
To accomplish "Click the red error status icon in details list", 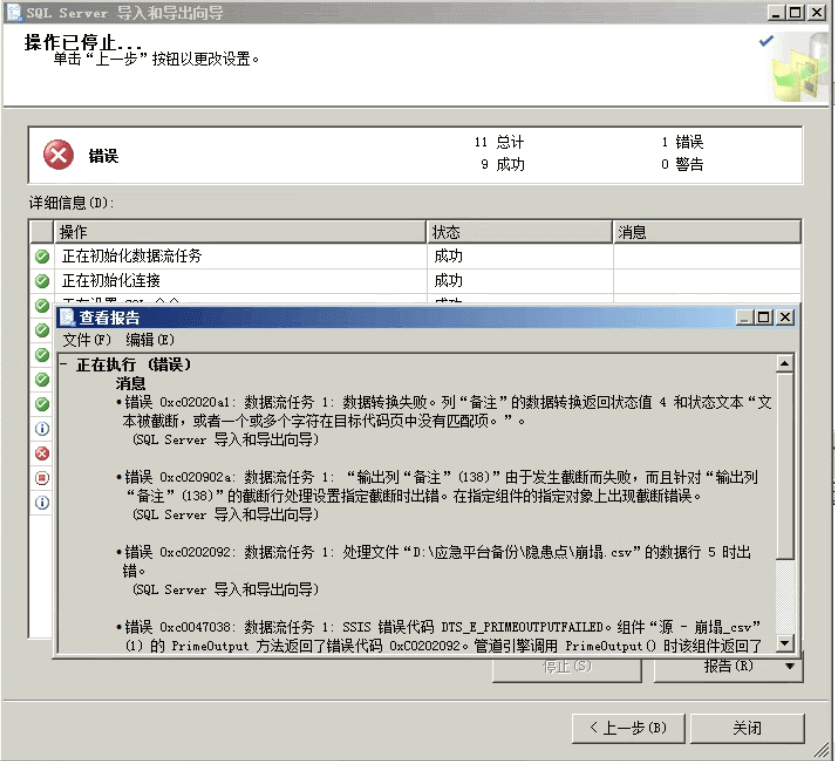I will (x=42, y=453).
